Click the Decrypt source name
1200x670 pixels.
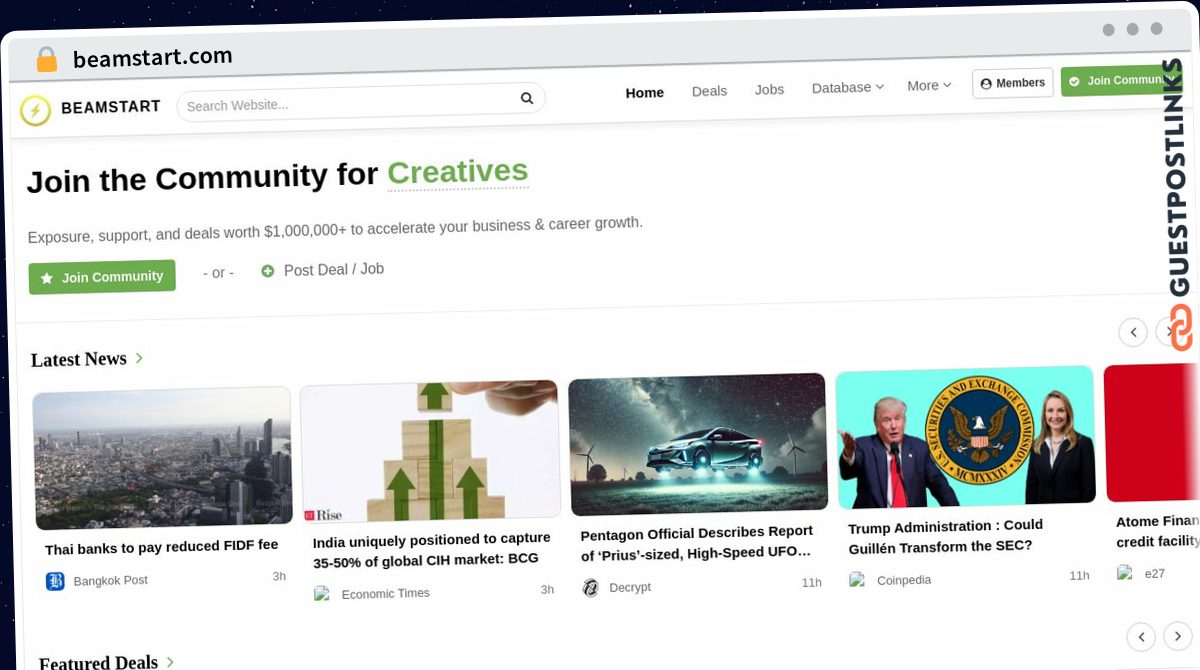tap(630, 587)
